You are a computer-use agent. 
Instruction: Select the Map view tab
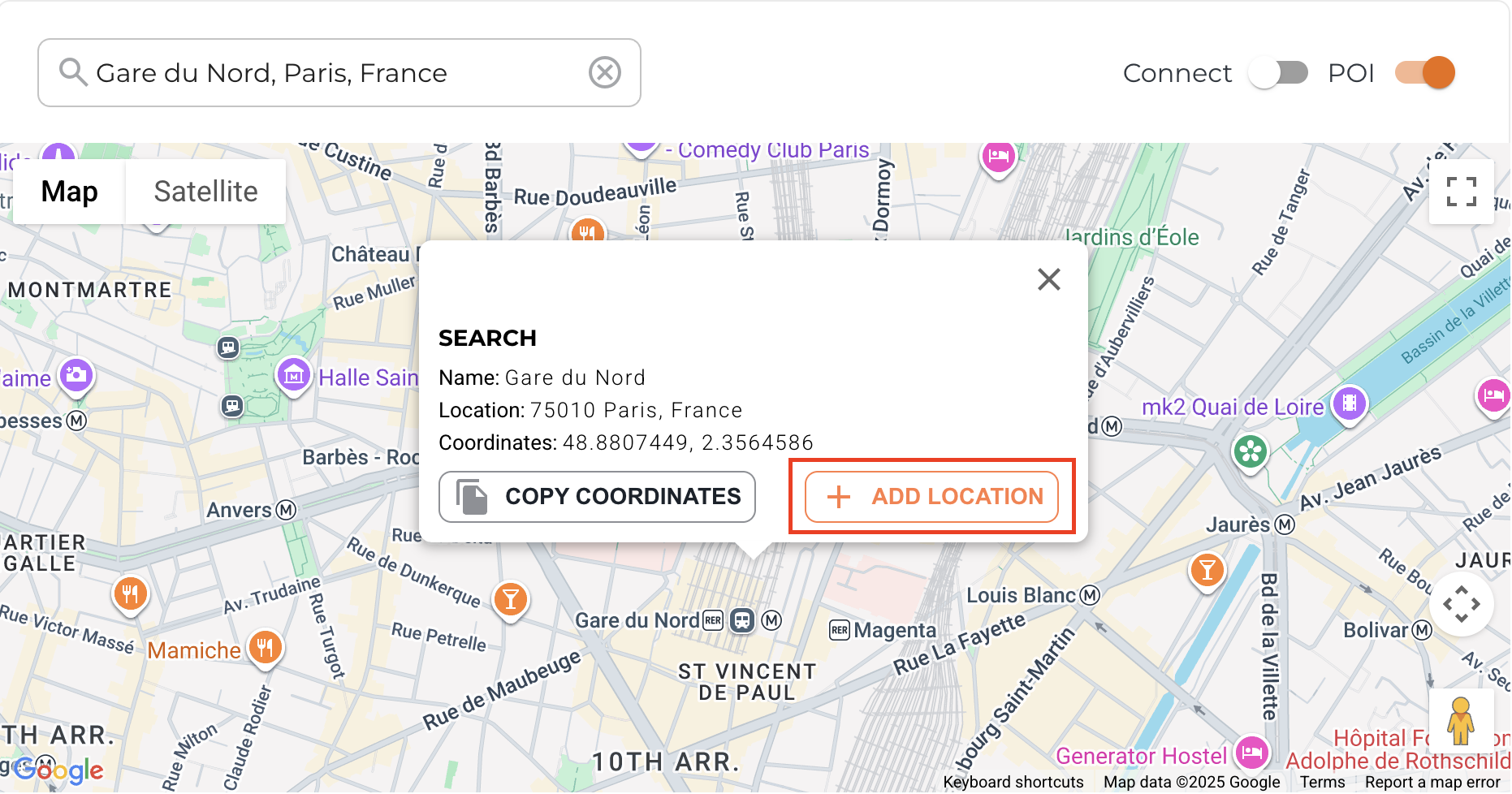point(70,192)
